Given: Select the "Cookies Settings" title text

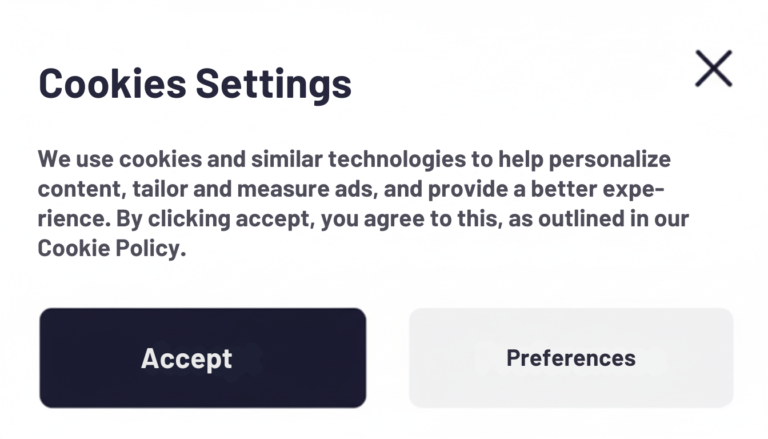Looking at the screenshot, I should [195, 83].
